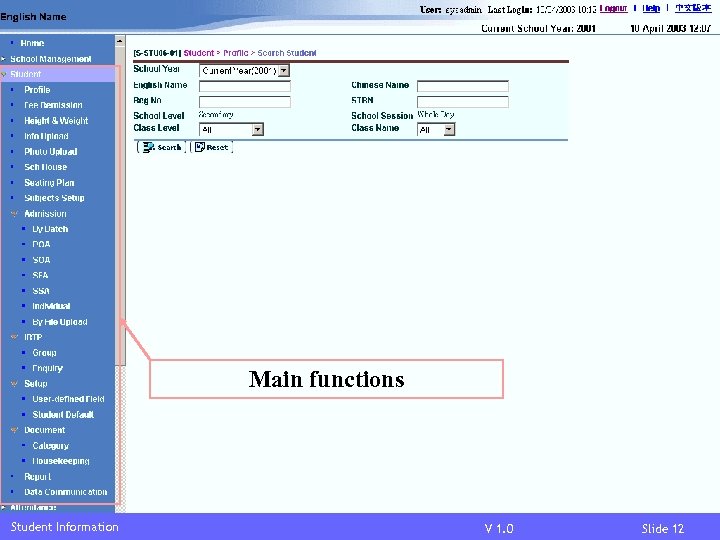This screenshot has width=720, height=540.
Task: Collapse the Document submenu
Action: 45,430
